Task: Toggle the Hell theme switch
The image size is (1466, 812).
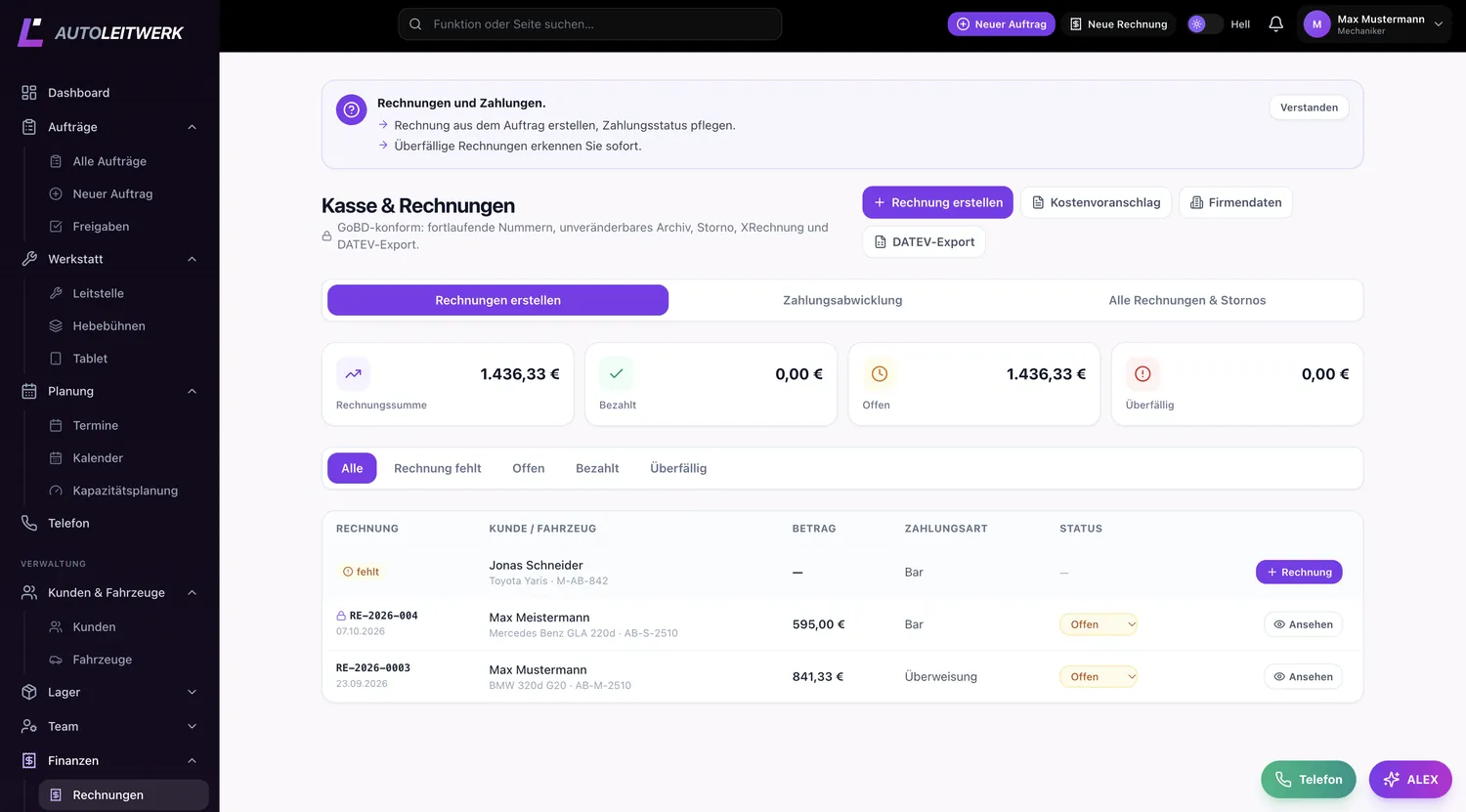Action: [1205, 24]
